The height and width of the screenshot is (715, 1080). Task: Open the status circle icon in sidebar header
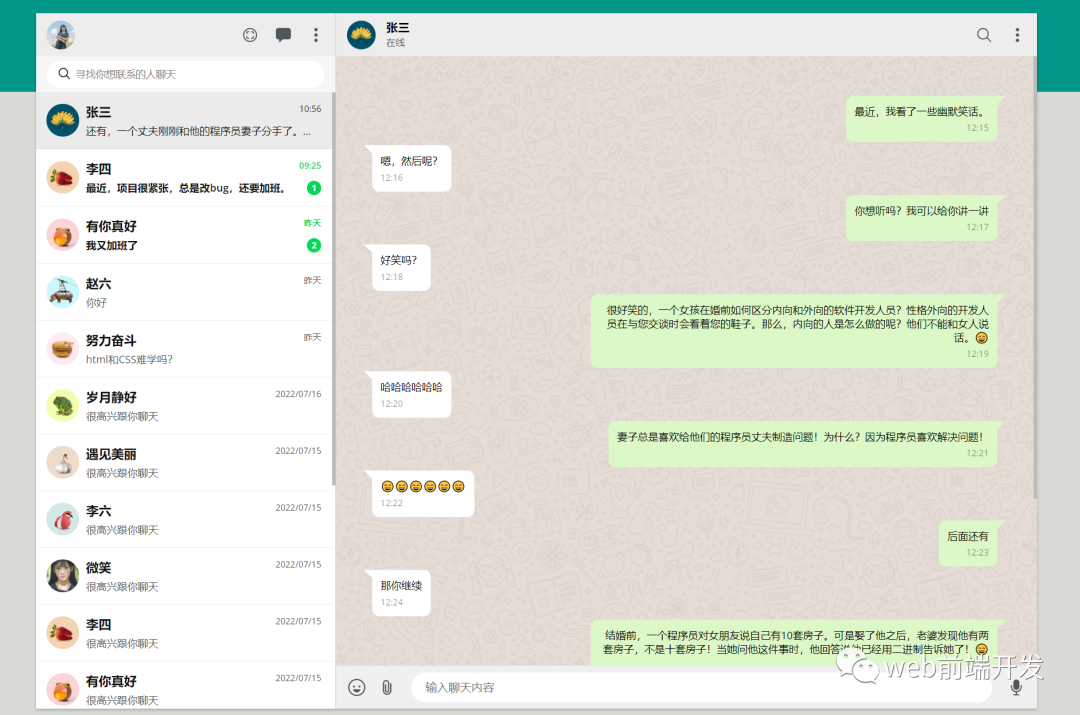(x=250, y=35)
